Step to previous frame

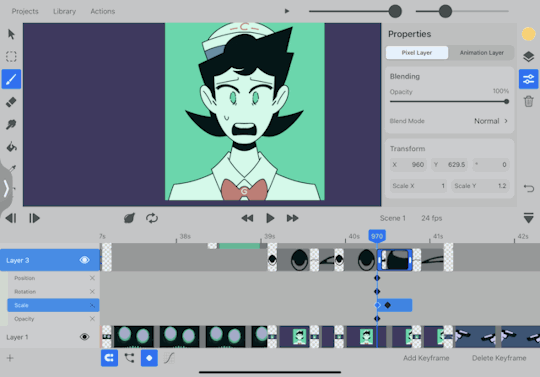coord(11,218)
